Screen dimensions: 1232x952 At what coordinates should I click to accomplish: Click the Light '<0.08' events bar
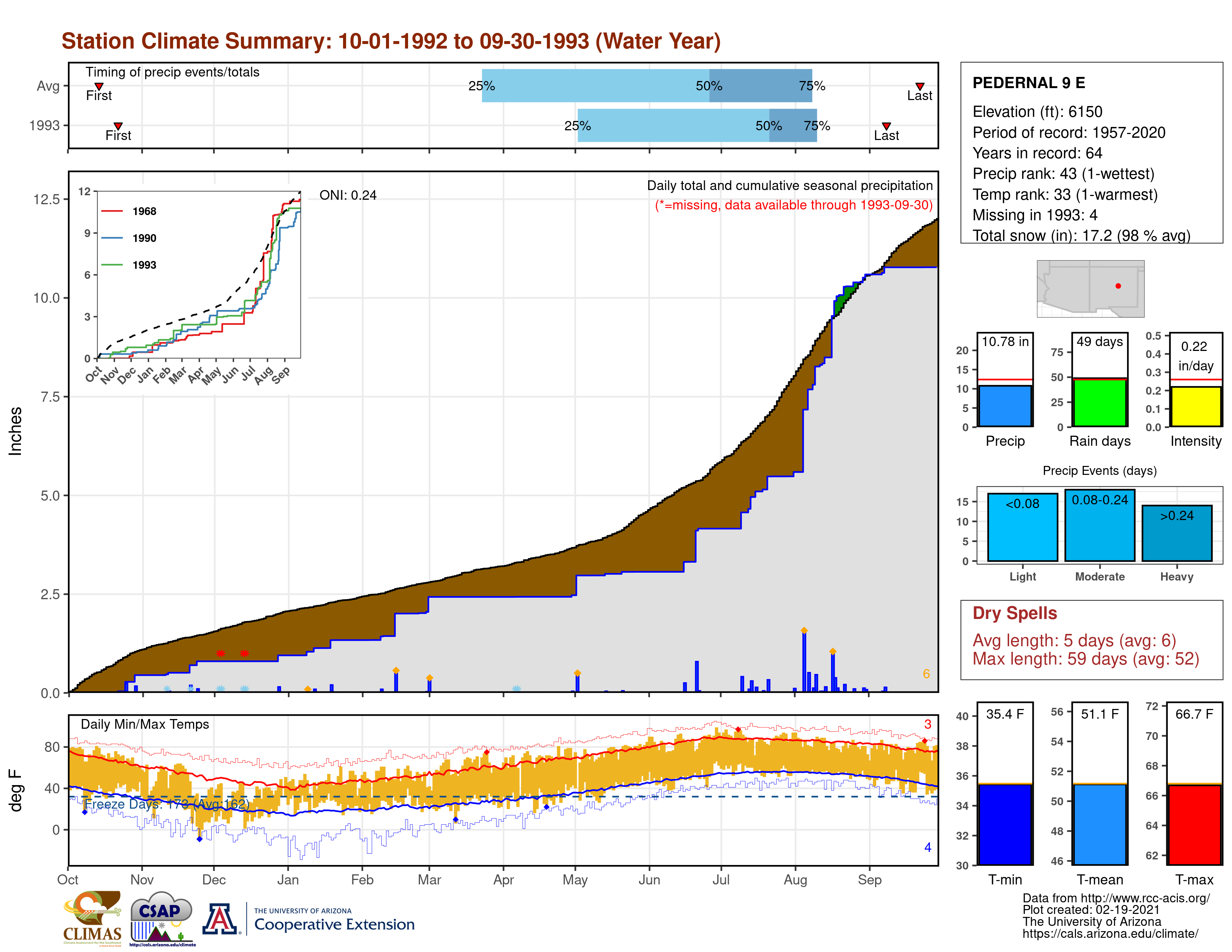pyautogui.click(x=1023, y=527)
